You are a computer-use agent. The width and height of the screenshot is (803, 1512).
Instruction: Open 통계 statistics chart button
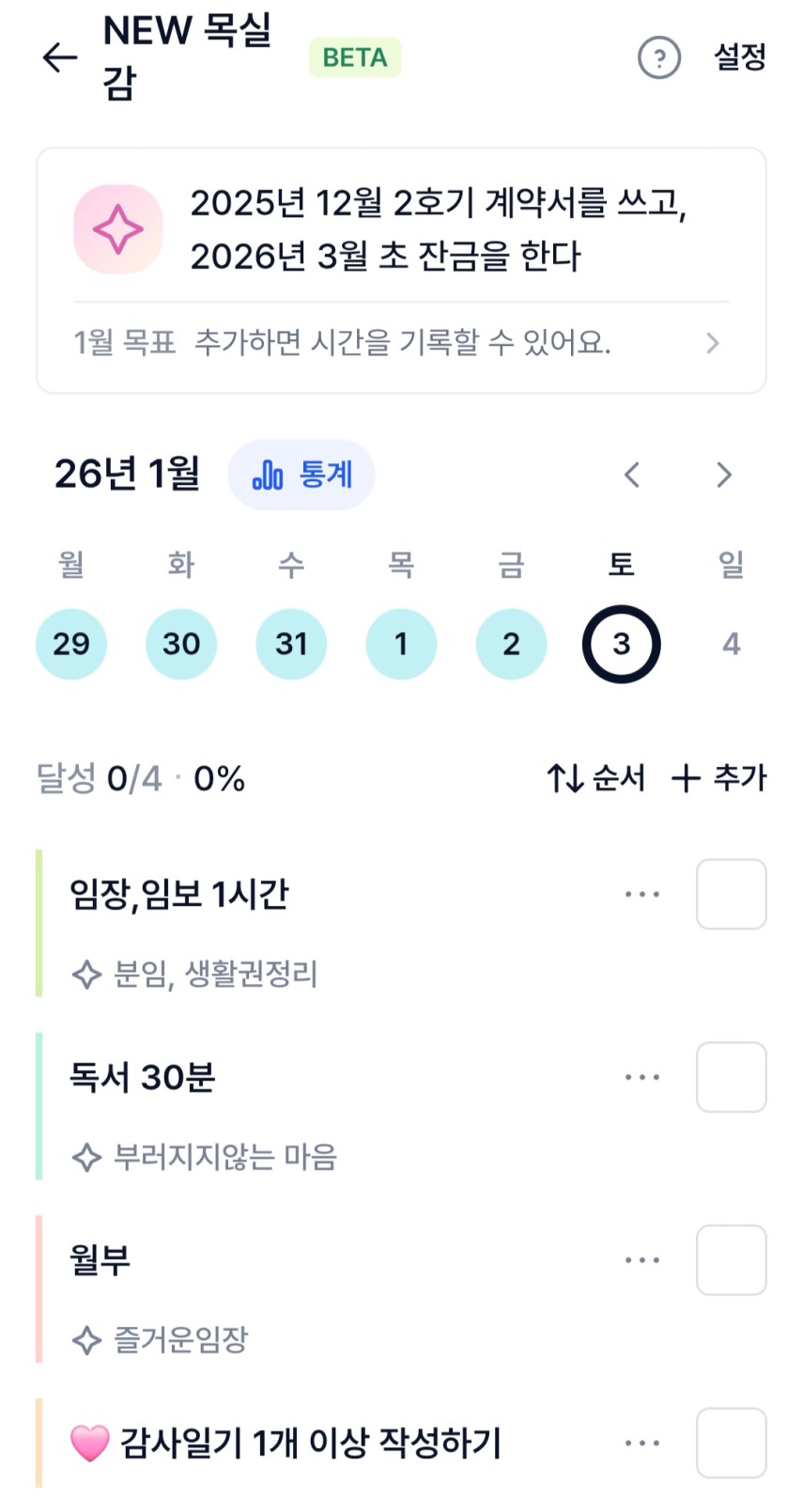301,475
